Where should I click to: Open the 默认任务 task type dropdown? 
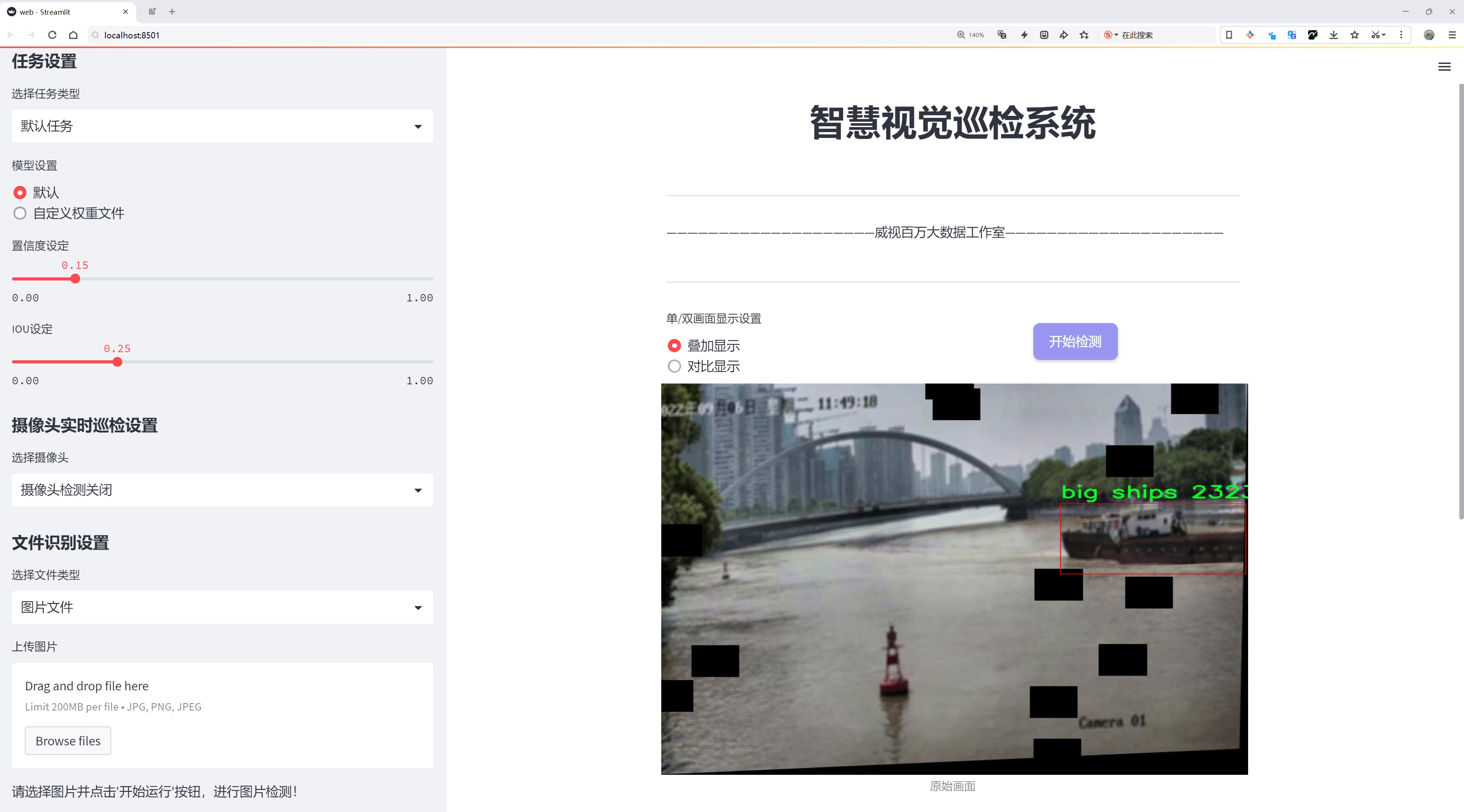(222, 126)
